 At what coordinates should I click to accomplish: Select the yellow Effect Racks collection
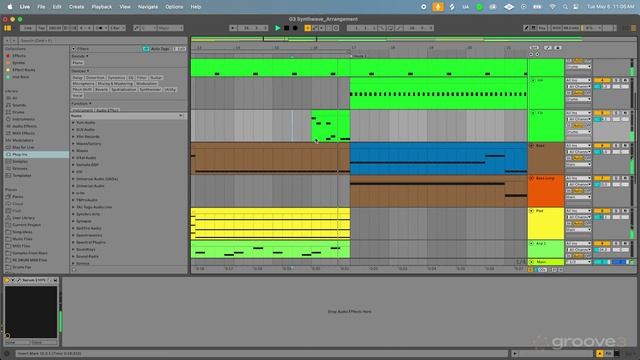tap(23, 70)
